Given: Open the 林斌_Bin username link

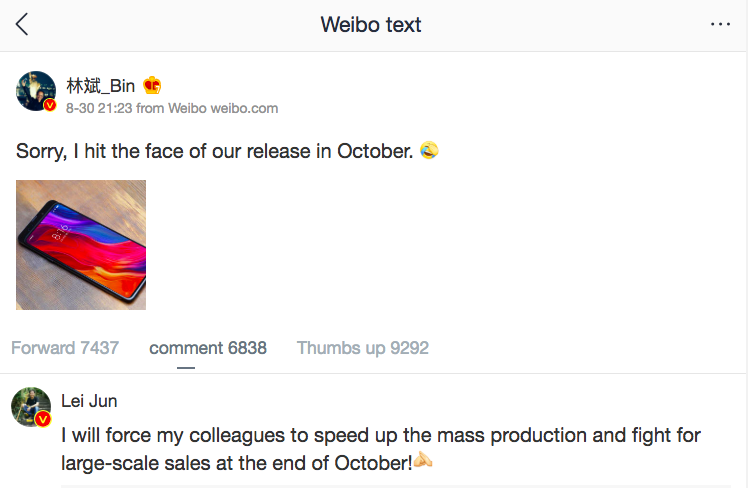Looking at the screenshot, I should click(100, 86).
